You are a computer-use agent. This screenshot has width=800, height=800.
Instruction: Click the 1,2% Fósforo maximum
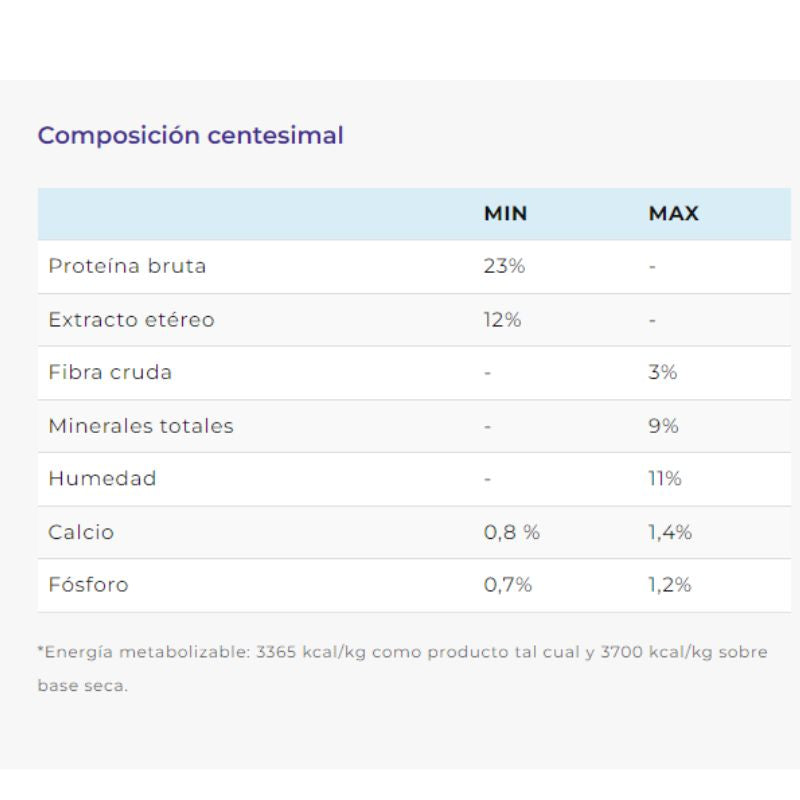tap(669, 585)
